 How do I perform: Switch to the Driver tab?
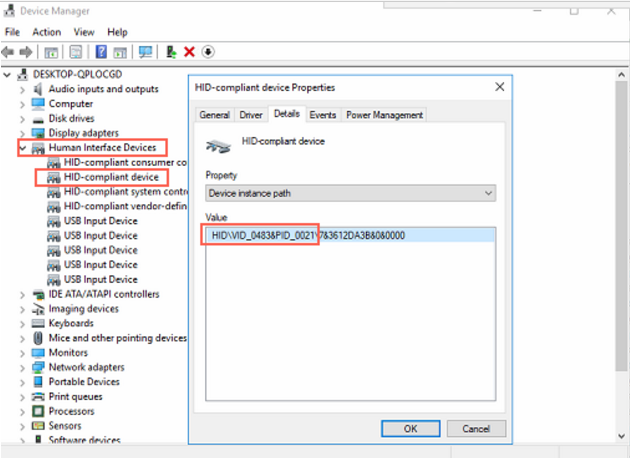click(252, 115)
